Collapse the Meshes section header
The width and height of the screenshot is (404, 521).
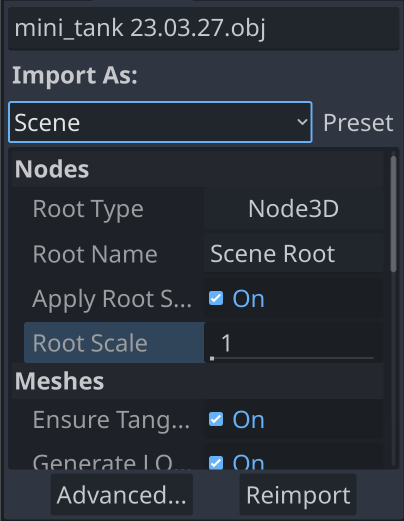click(198, 381)
